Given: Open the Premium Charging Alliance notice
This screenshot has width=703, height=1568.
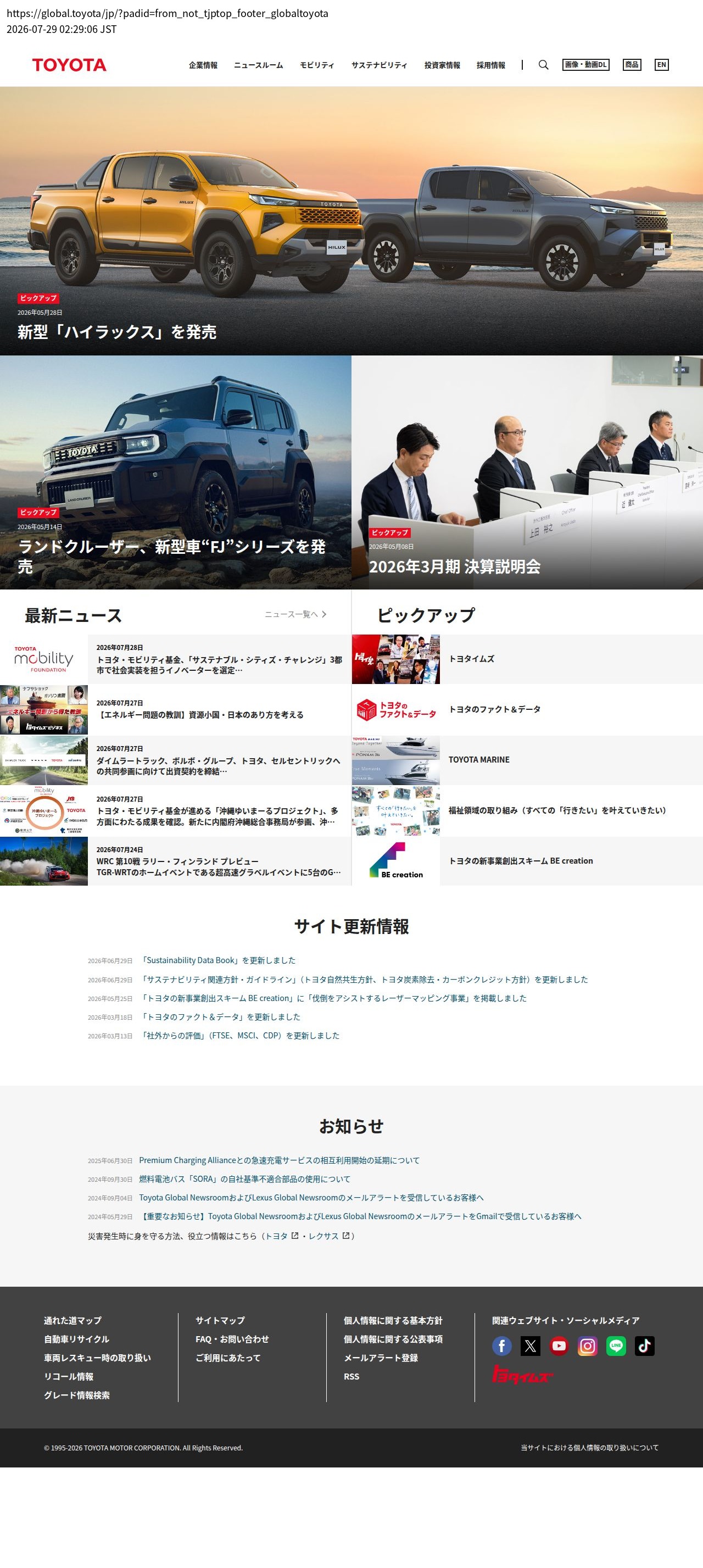Looking at the screenshot, I should [280, 1160].
